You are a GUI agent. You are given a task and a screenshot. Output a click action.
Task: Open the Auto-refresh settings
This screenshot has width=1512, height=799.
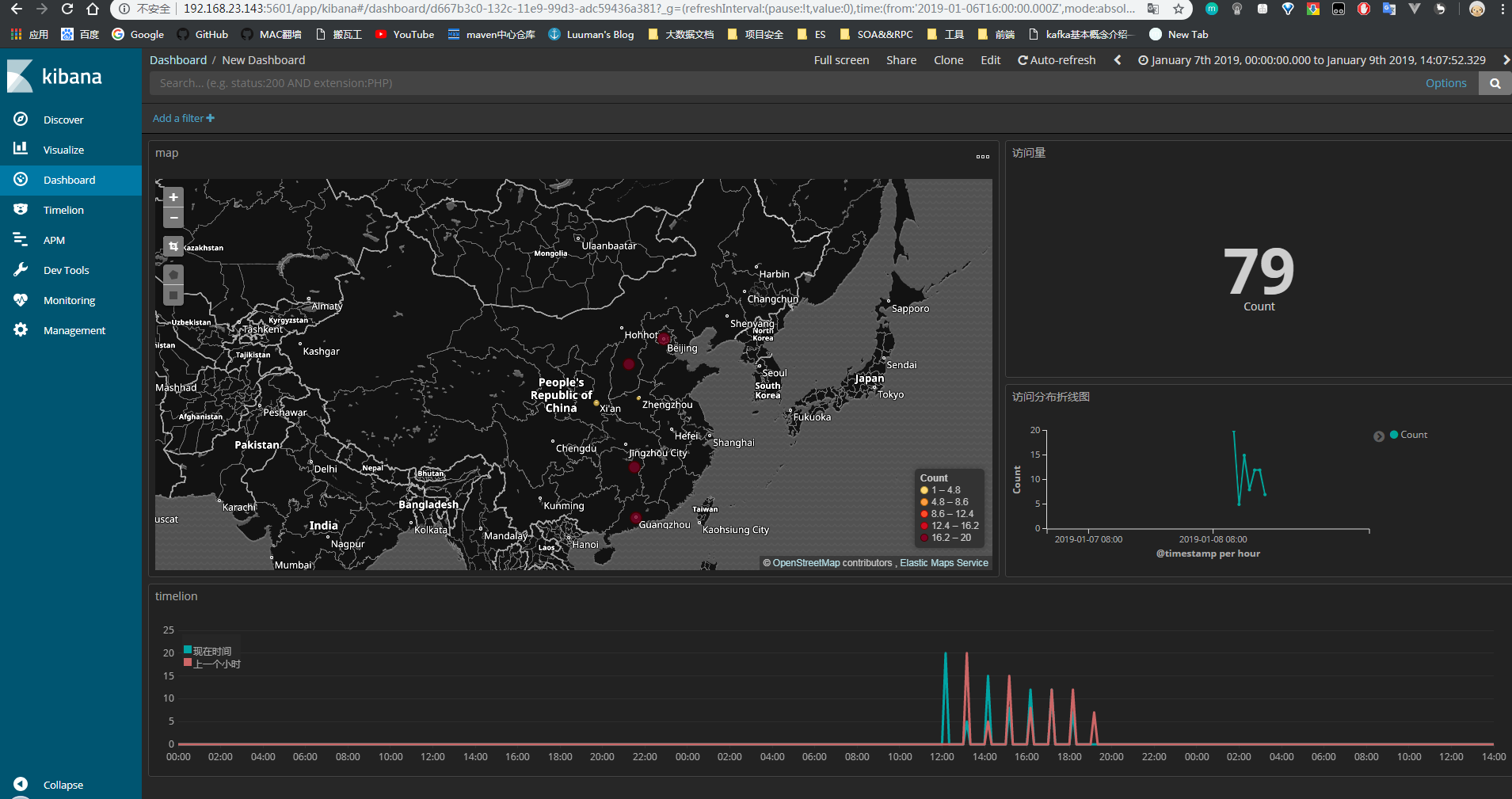[x=1057, y=60]
